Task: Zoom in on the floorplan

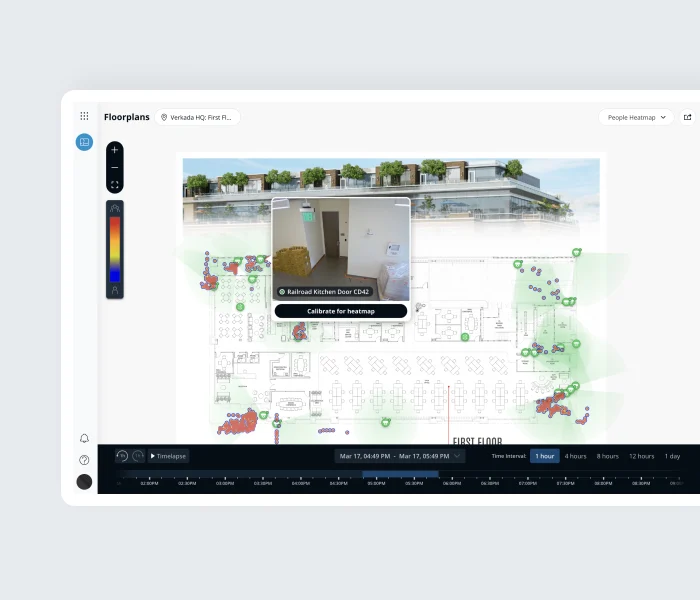Action: click(115, 150)
